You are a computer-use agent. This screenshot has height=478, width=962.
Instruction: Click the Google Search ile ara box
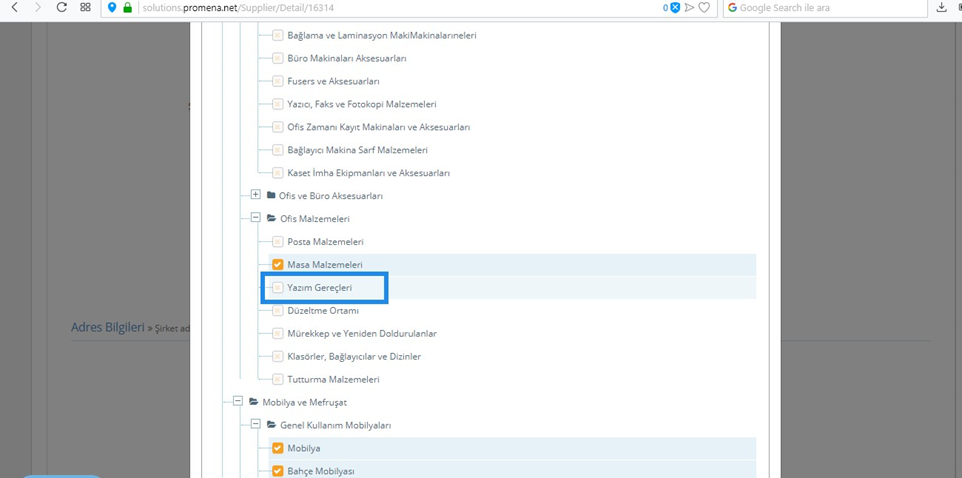click(825, 8)
